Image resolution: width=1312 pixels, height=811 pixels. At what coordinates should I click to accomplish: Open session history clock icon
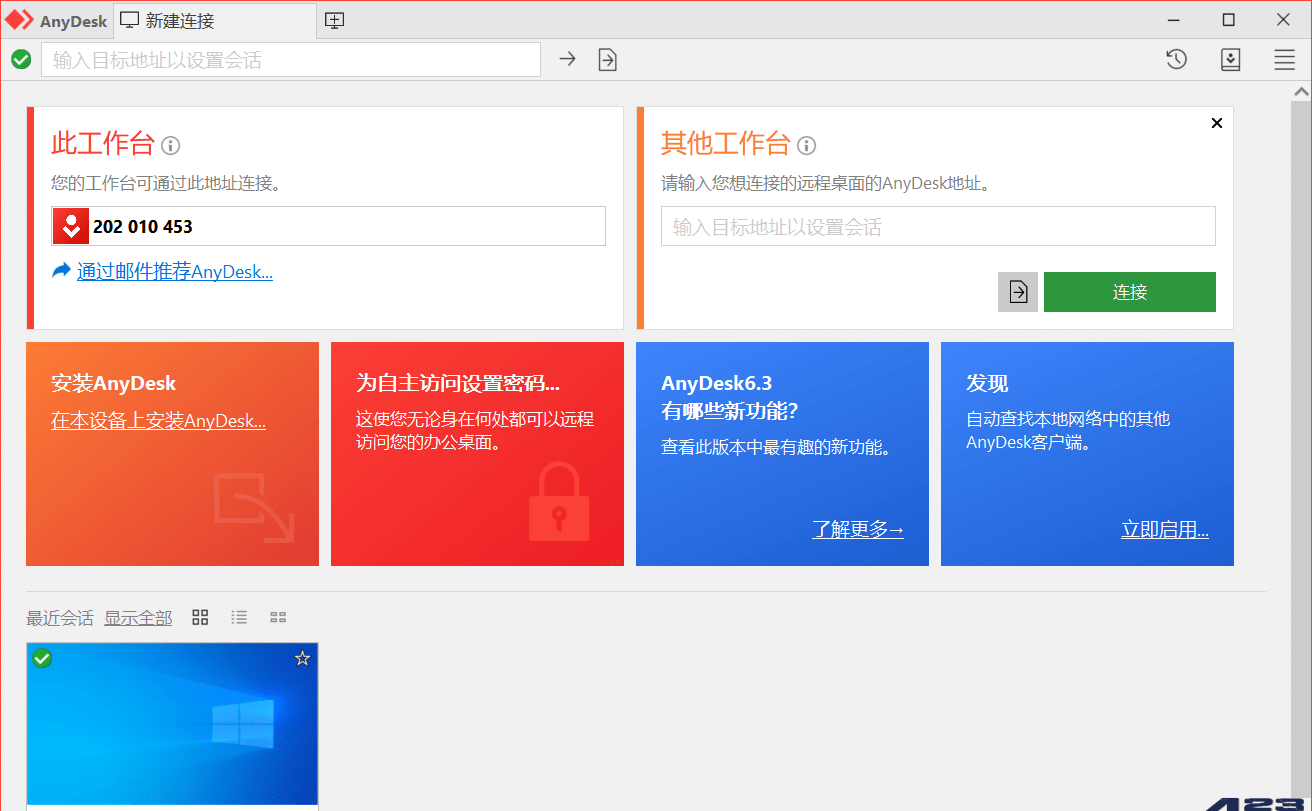1177,60
